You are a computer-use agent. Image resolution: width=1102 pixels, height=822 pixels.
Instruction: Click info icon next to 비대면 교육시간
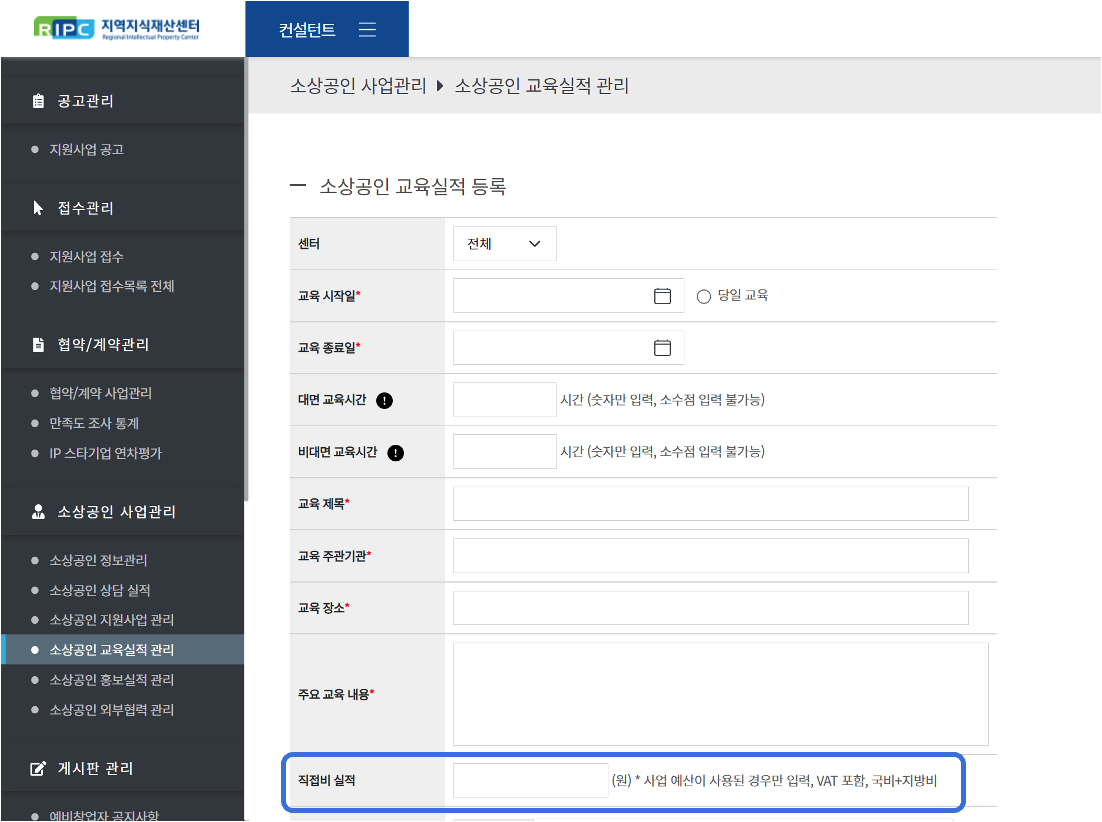point(396,452)
